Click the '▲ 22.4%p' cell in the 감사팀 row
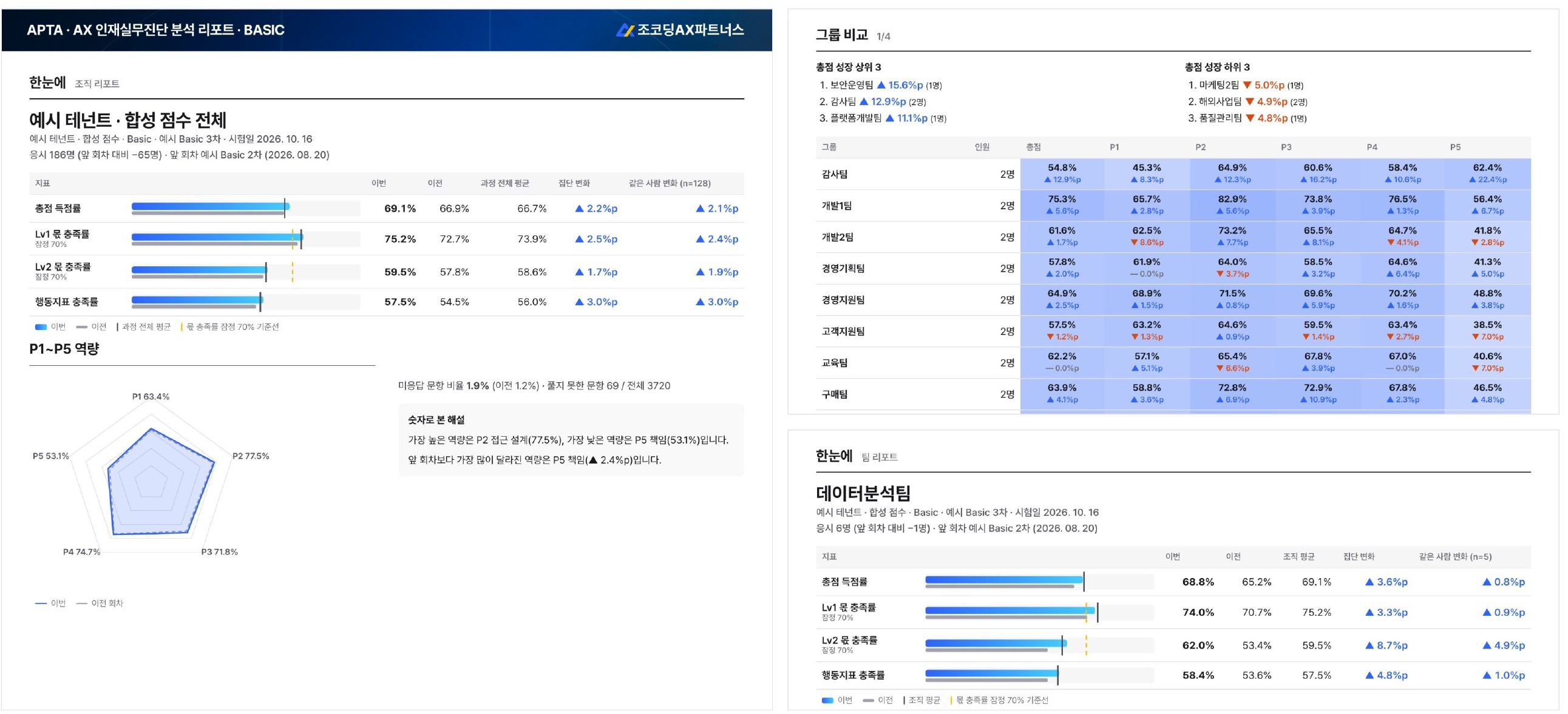Image resolution: width=1568 pixels, height=714 pixels. point(1487,180)
